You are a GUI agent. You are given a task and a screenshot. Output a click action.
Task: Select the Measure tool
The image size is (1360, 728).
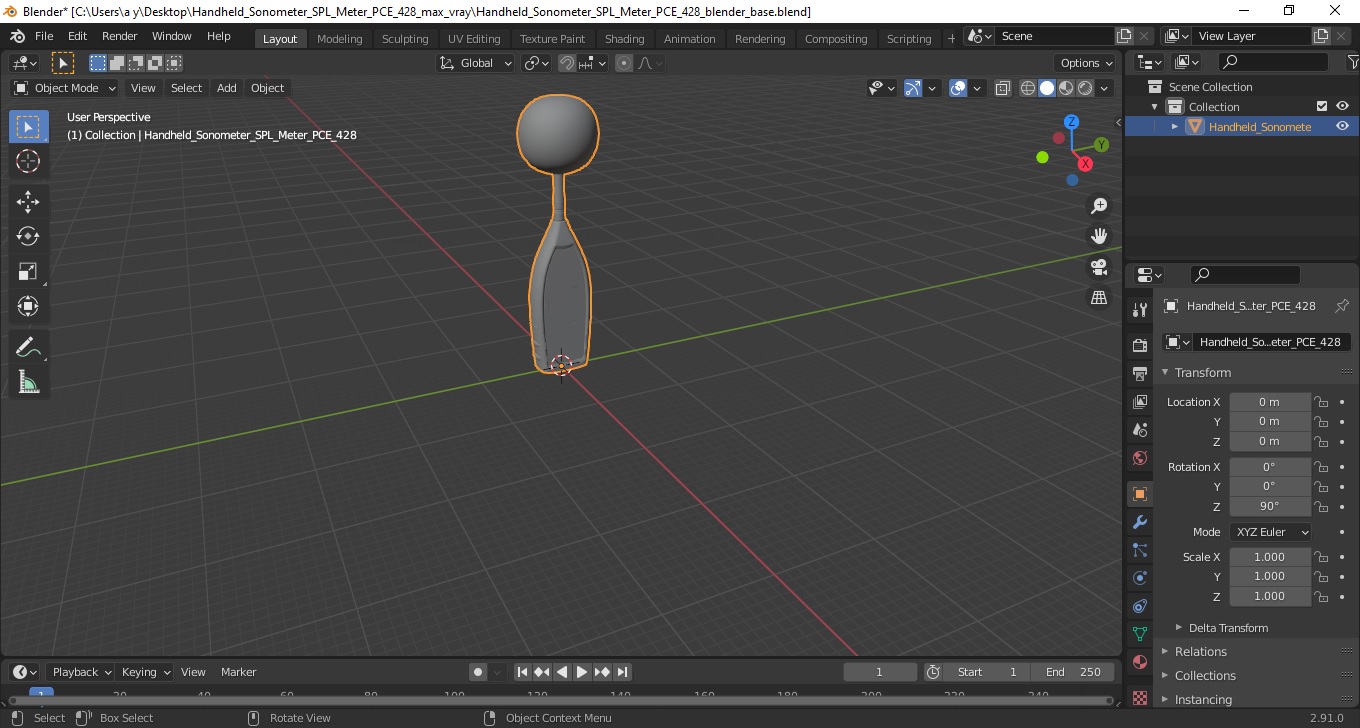28,381
